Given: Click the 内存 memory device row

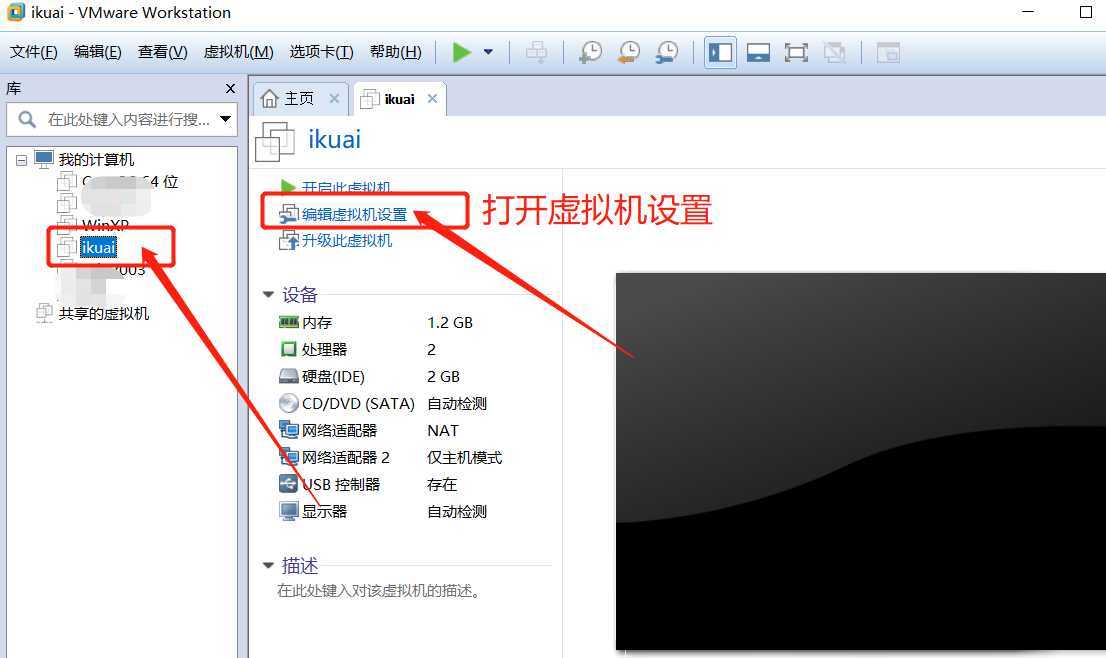Looking at the screenshot, I should click(x=376, y=322).
